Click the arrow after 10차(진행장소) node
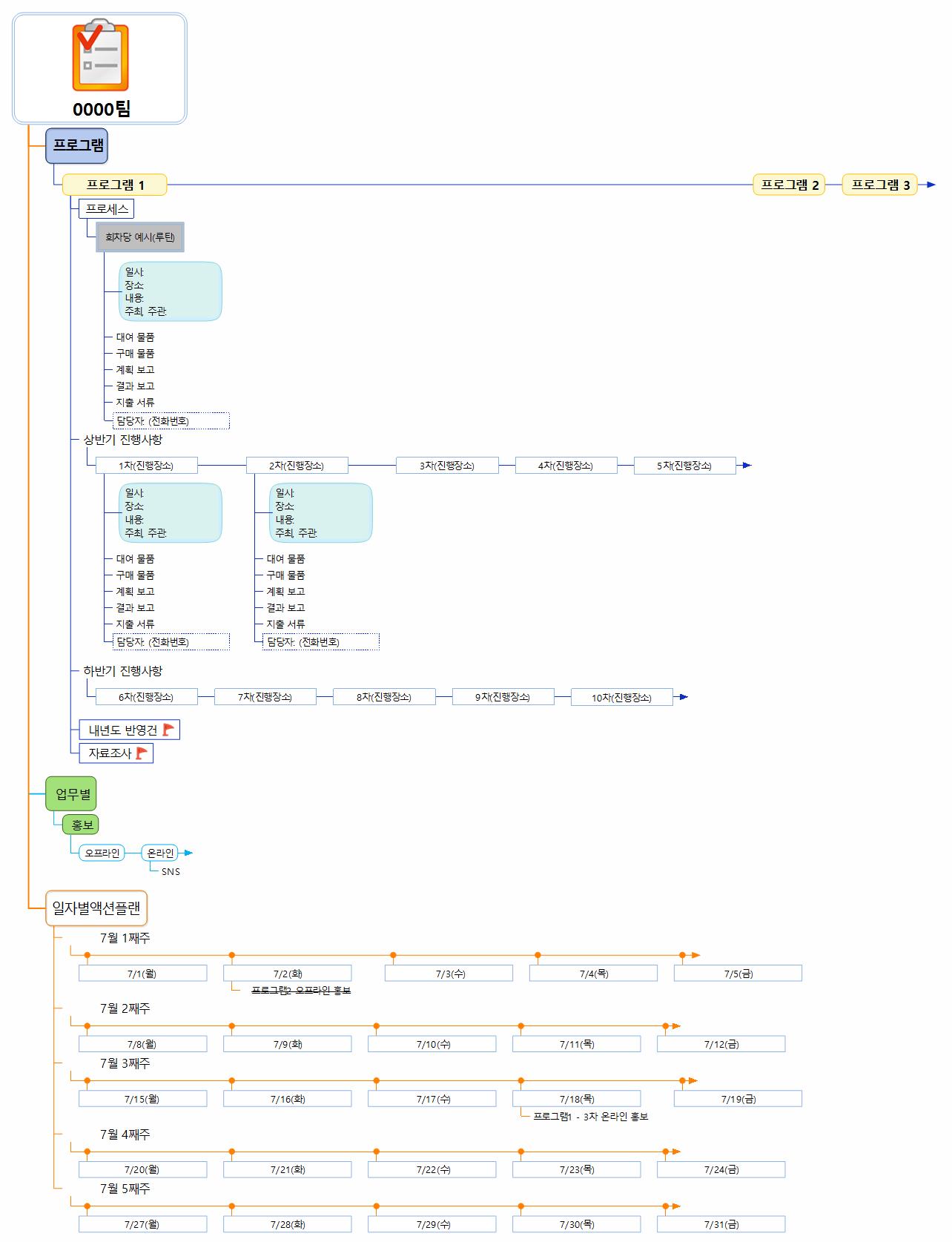The height and width of the screenshot is (1242, 952). pyautogui.click(x=684, y=697)
